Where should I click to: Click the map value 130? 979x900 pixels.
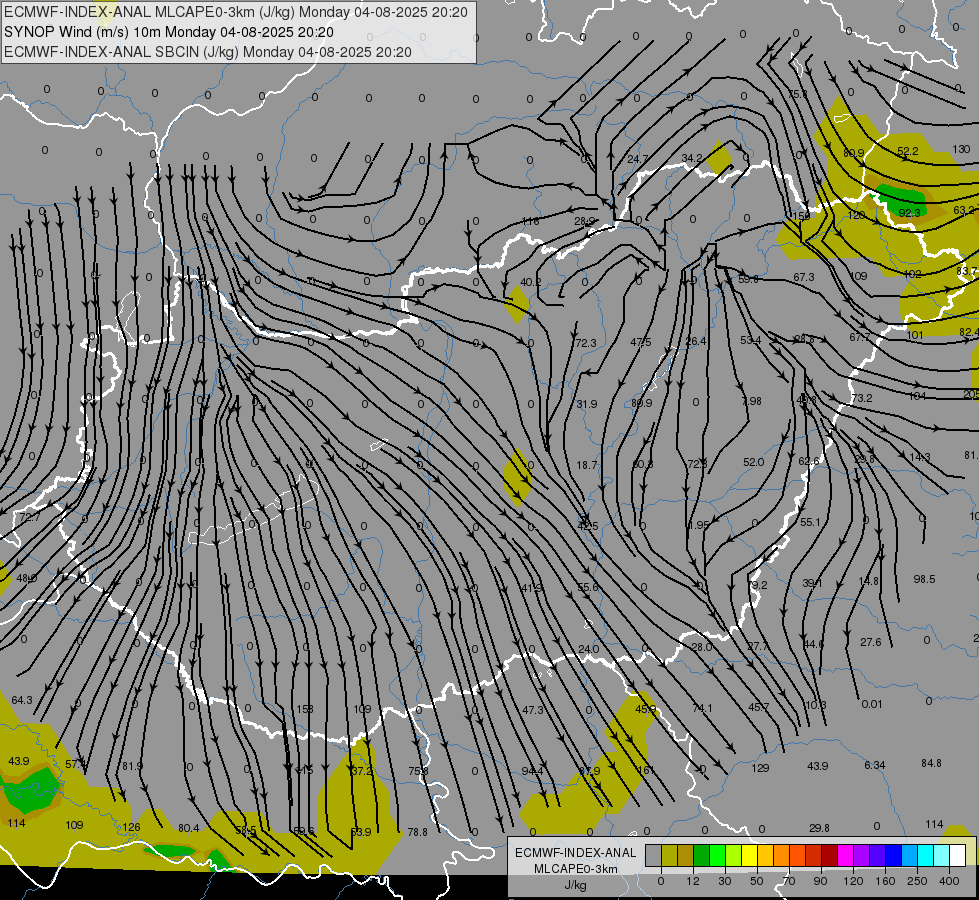click(962, 149)
